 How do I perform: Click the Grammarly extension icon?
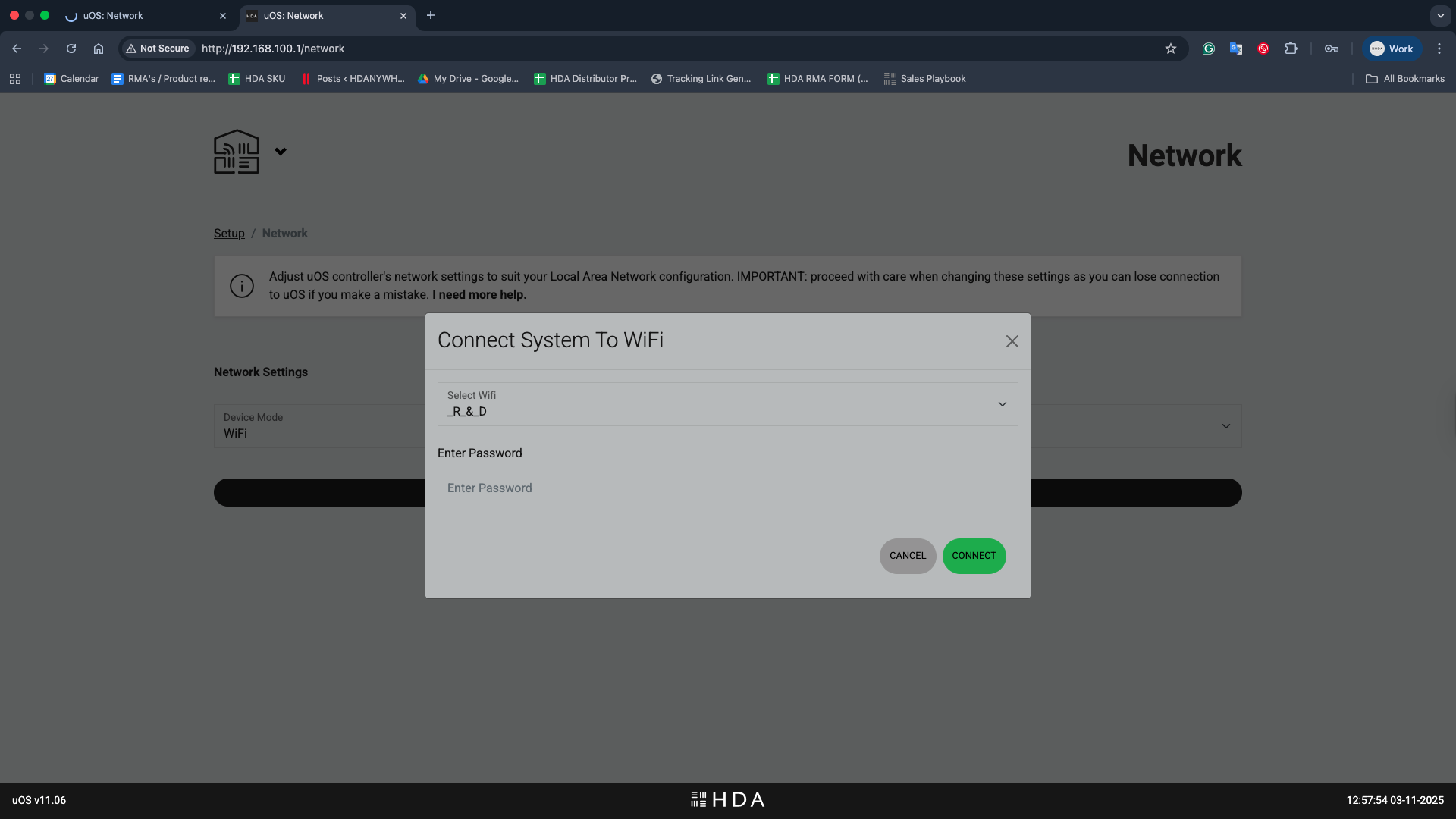(x=1208, y=49)
